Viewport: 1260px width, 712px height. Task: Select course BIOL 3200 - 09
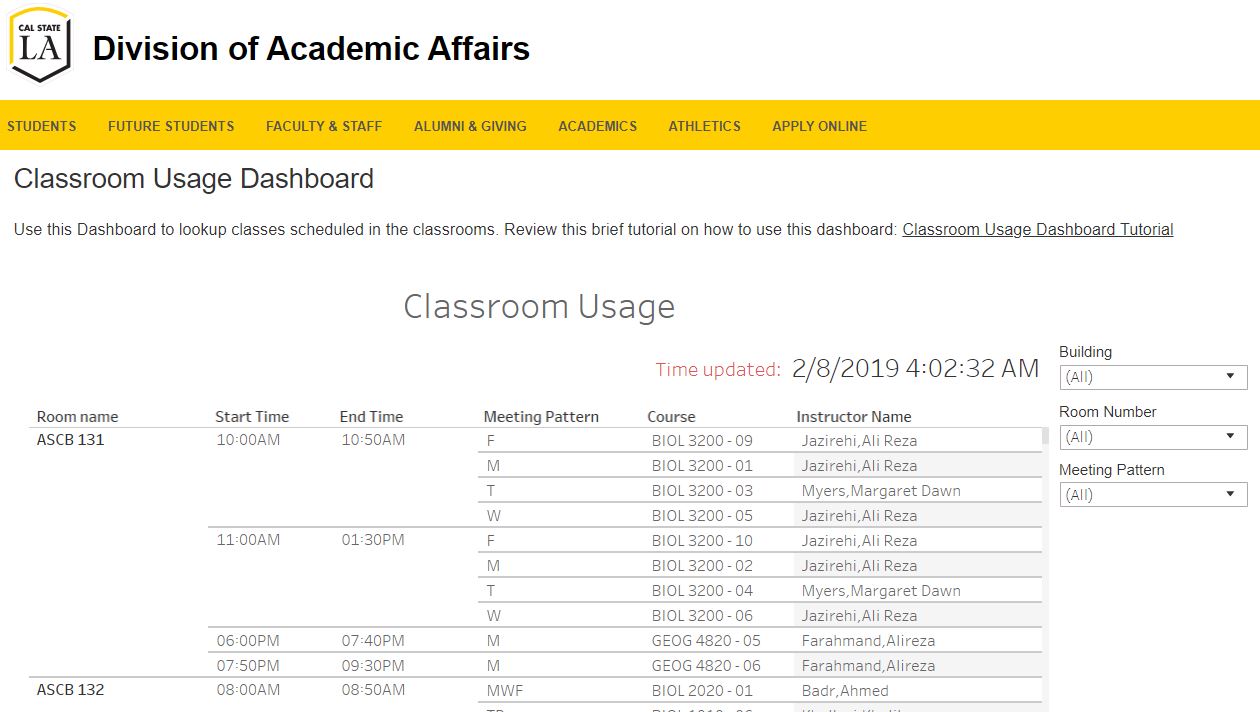[x=702, y=440]
